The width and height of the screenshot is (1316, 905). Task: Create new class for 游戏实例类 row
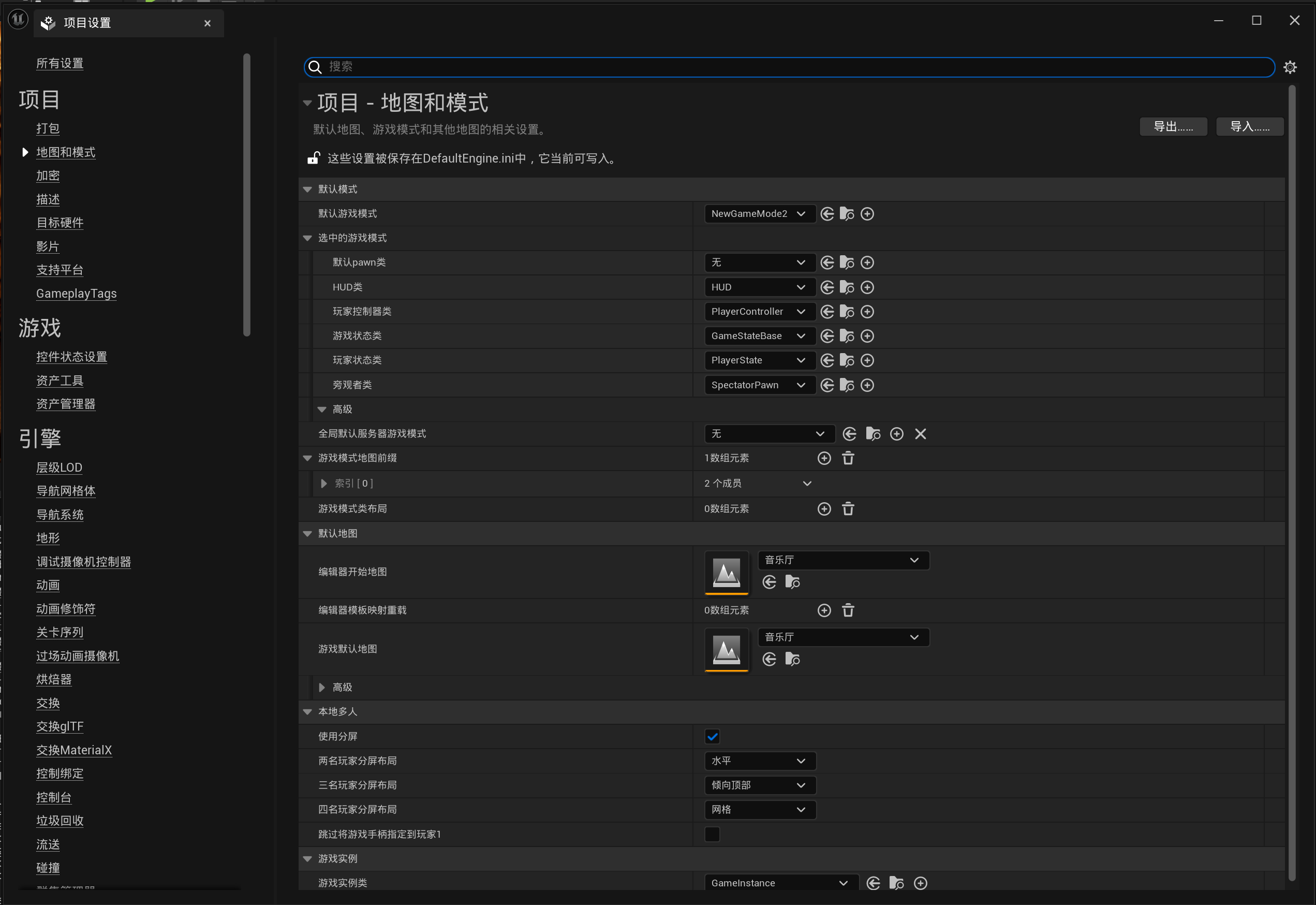click(921, 883)
